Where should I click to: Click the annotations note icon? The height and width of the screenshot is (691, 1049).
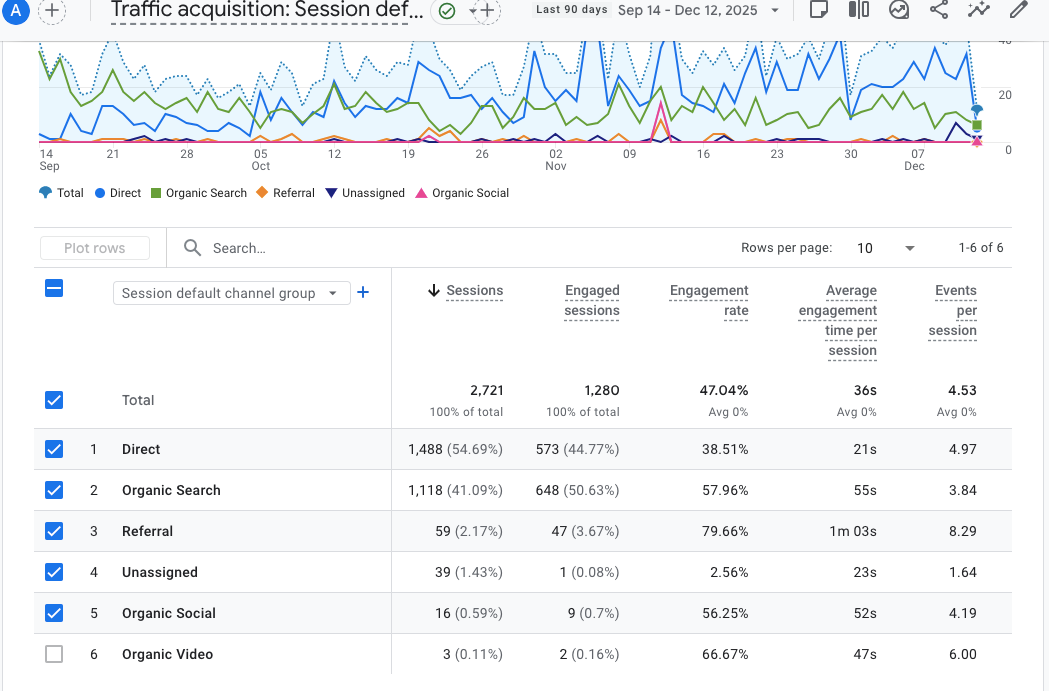coord(818,10)
